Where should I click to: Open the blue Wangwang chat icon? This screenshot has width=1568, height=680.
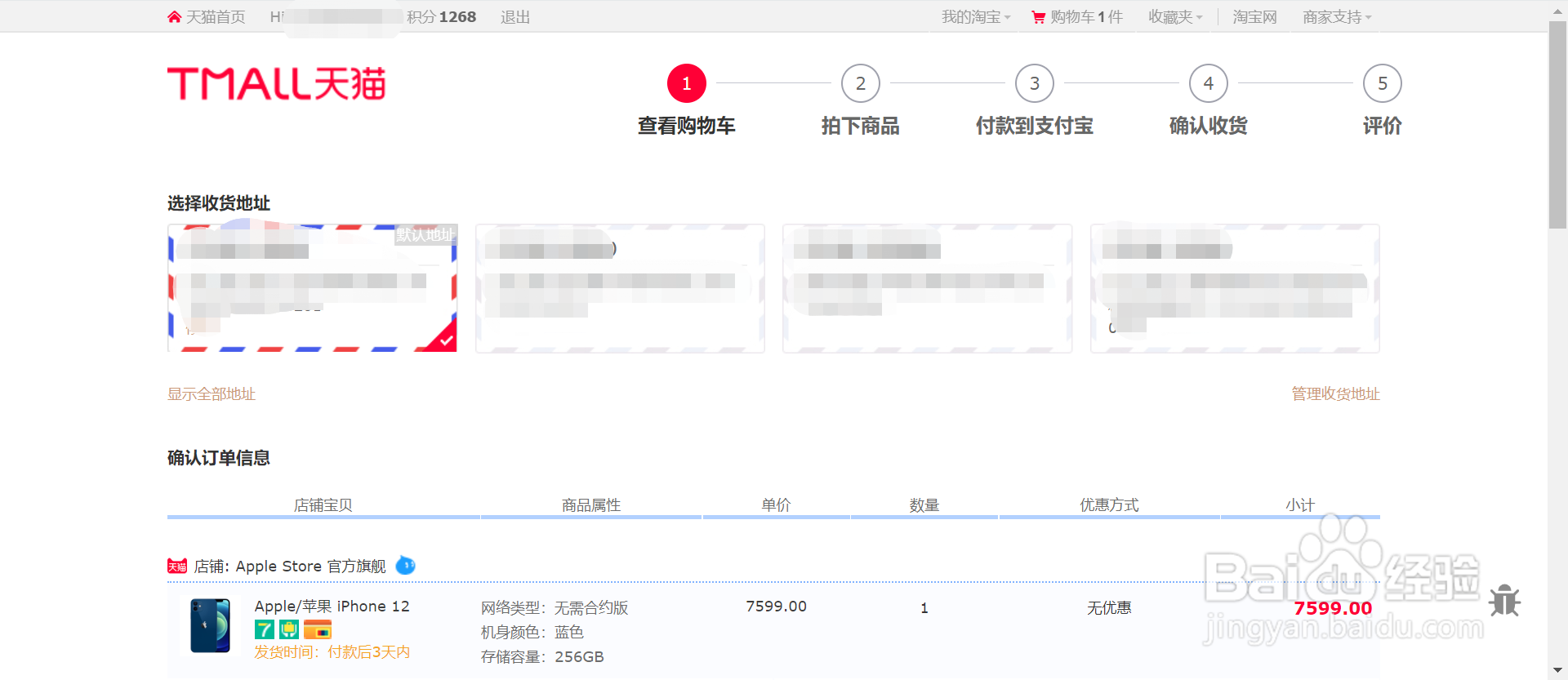[x=405, y=565]
